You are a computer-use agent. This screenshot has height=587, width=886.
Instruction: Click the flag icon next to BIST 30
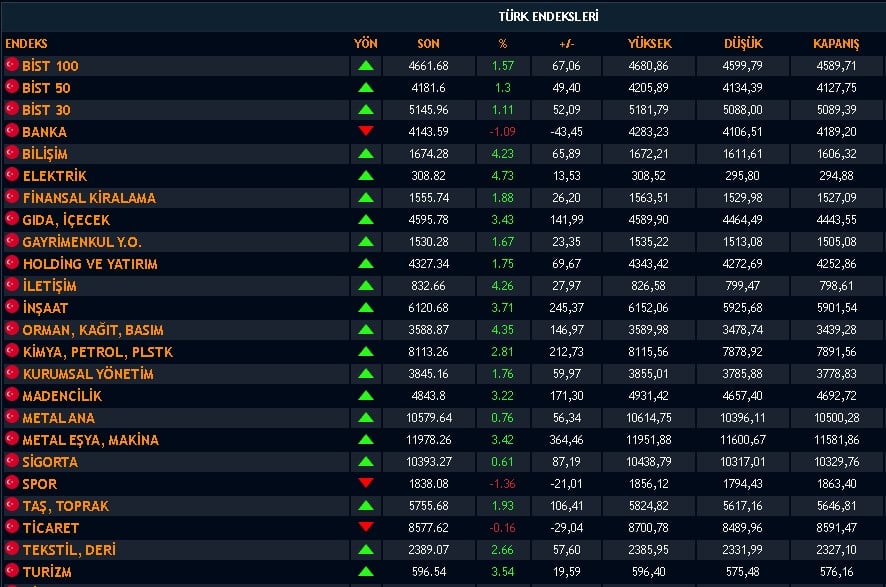pos(12,109)
